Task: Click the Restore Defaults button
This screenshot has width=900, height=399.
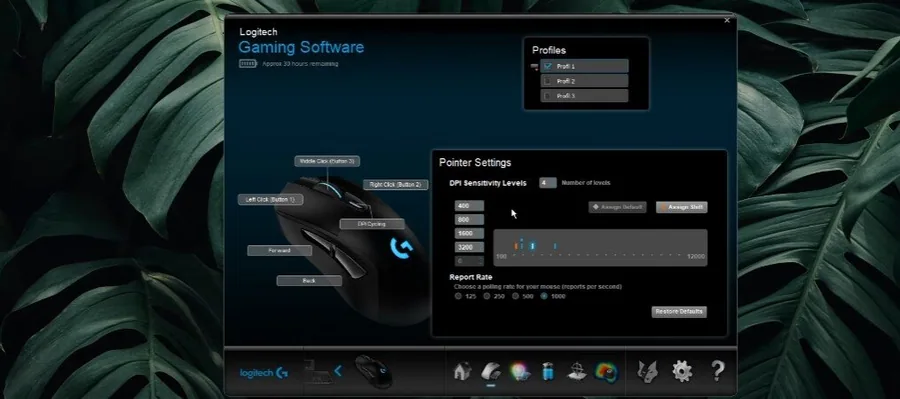Action: click(x=679, y=312)
